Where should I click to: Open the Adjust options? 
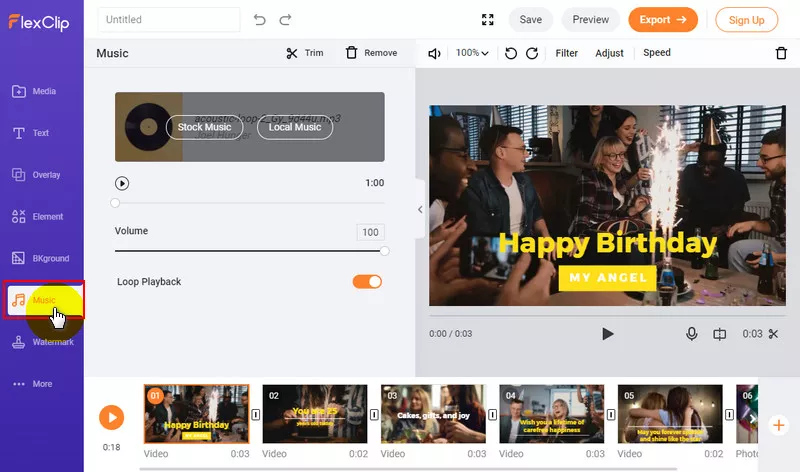point(609,53)
